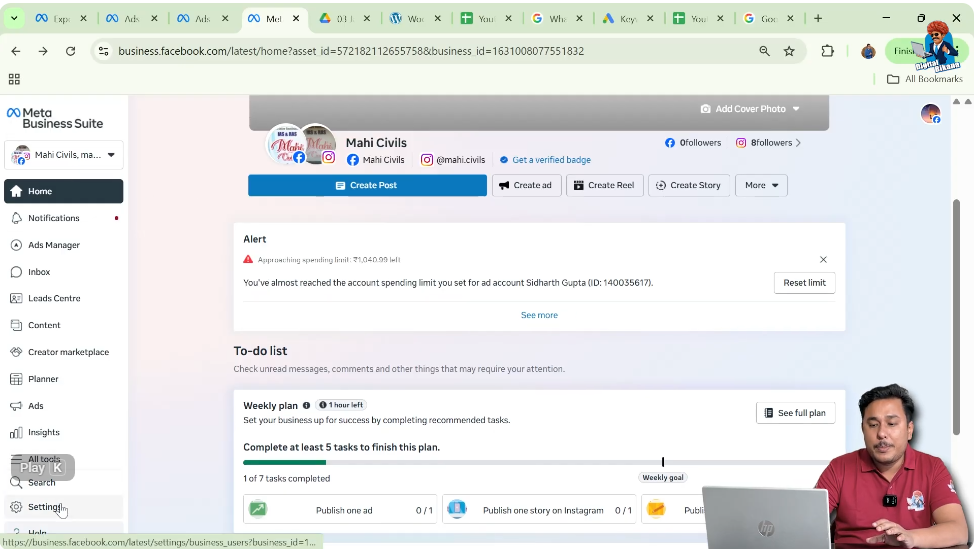Bookmark this page with the star icon
974x549 pixels.
[x=789, y=51]
